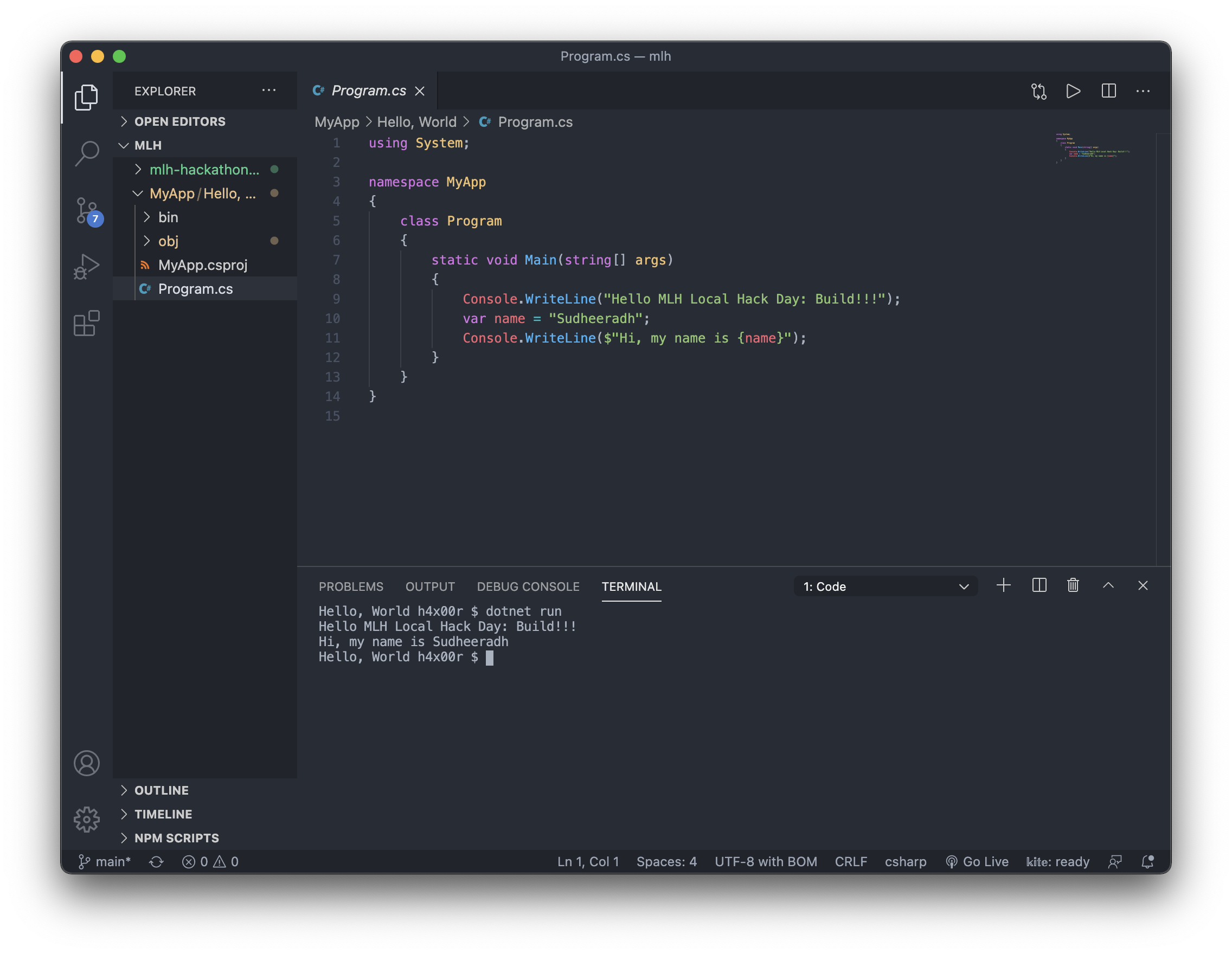Toggle Go Live server in status bar
This screenshot has height=954, width=1232.
coord(977,861)
